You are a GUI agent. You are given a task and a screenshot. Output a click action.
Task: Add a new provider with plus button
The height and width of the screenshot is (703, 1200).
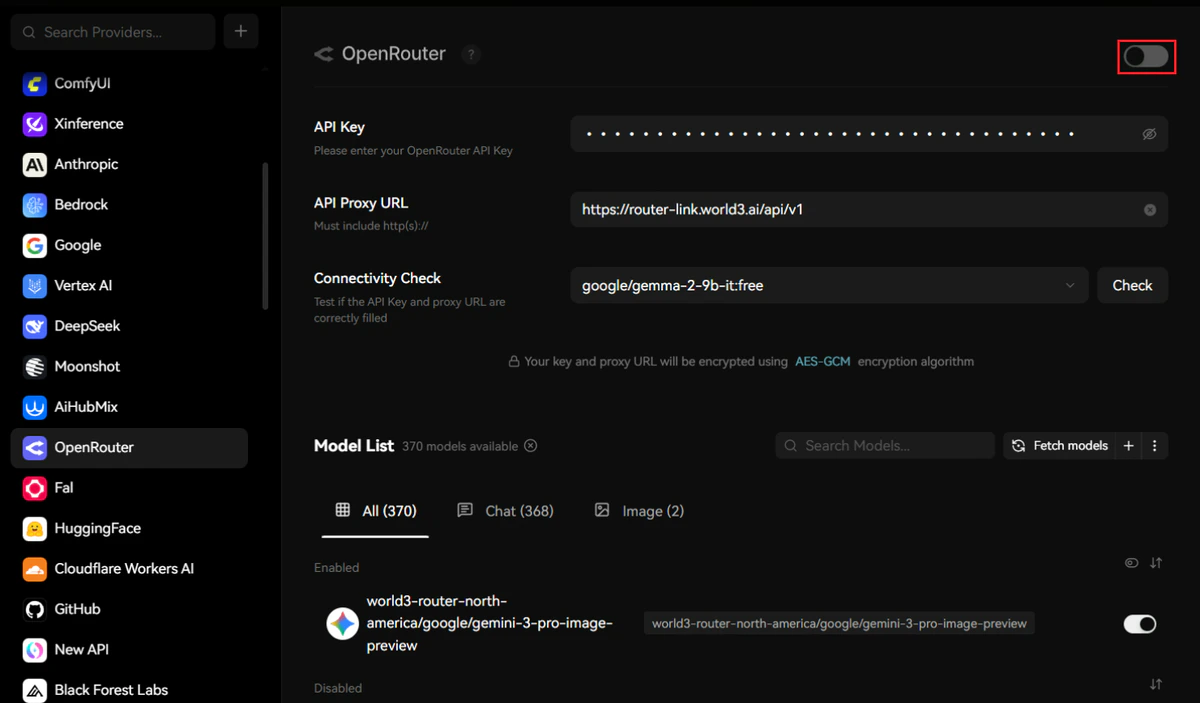click(241, 32)
